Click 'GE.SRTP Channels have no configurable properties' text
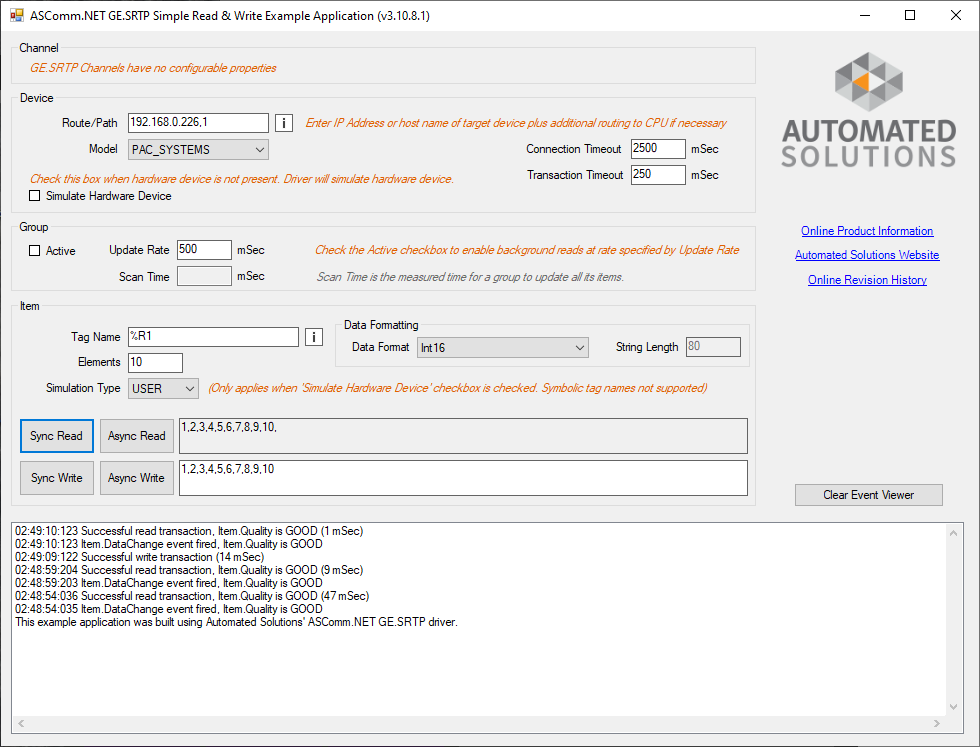 153,68
